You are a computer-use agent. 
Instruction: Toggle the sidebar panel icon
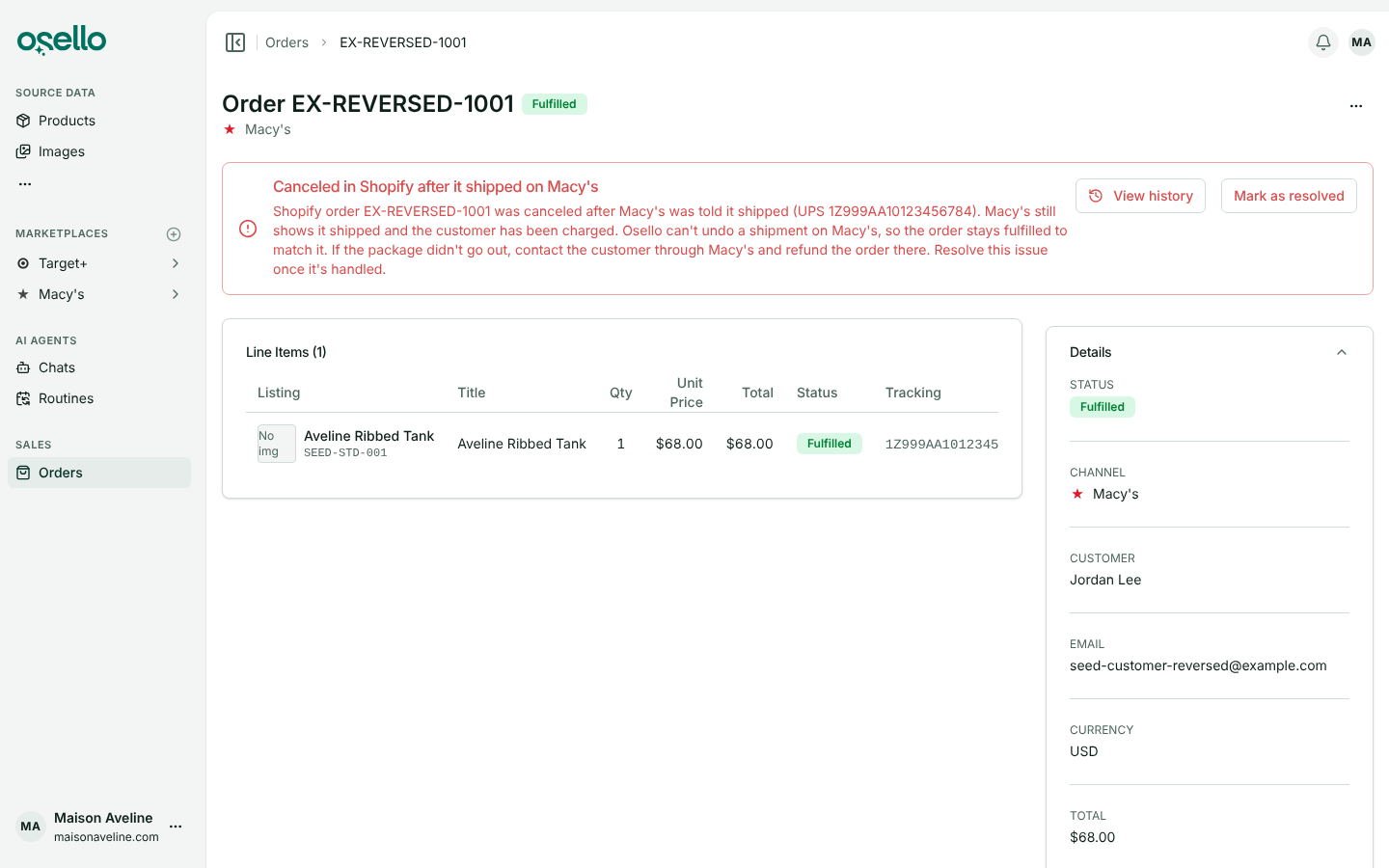(235, 42)
